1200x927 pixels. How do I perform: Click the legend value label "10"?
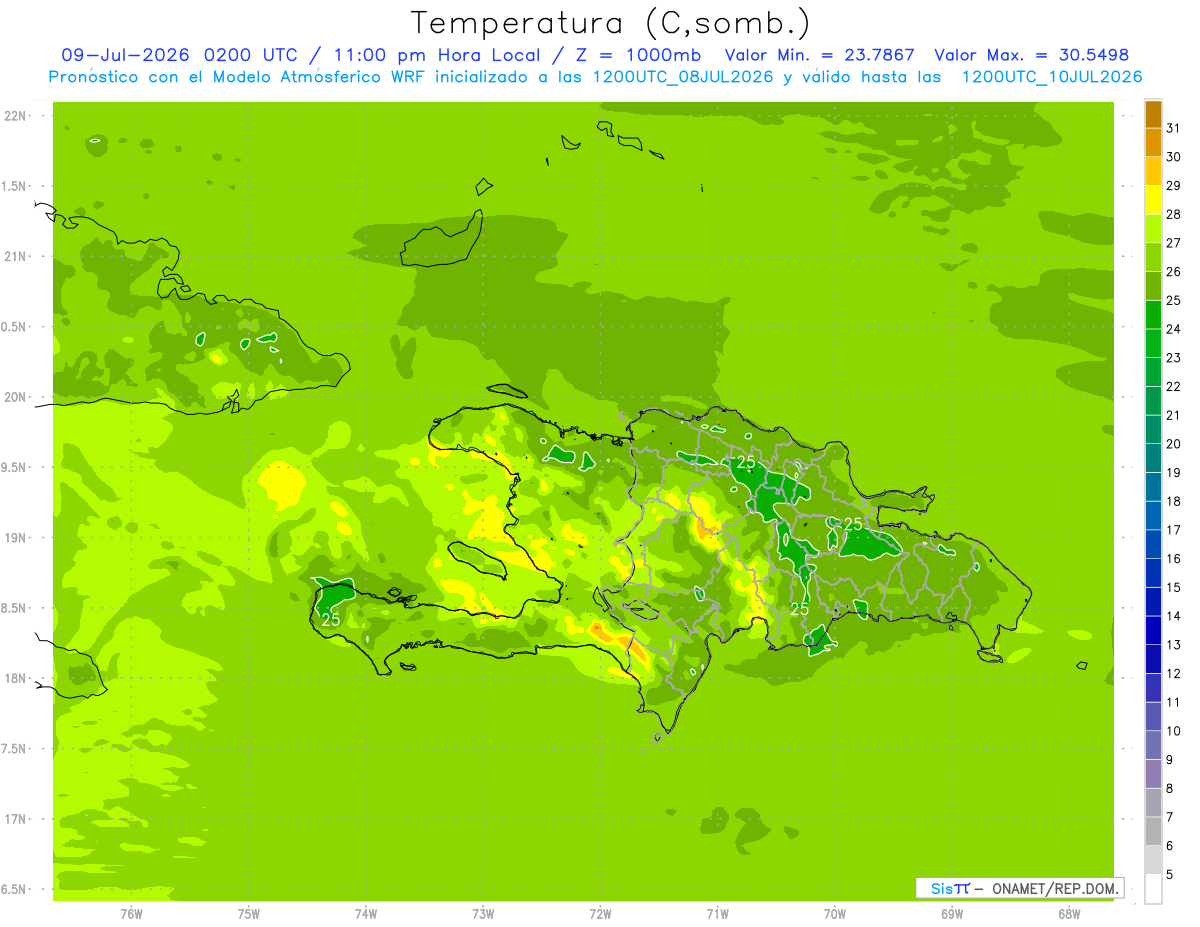point(1174,731)
